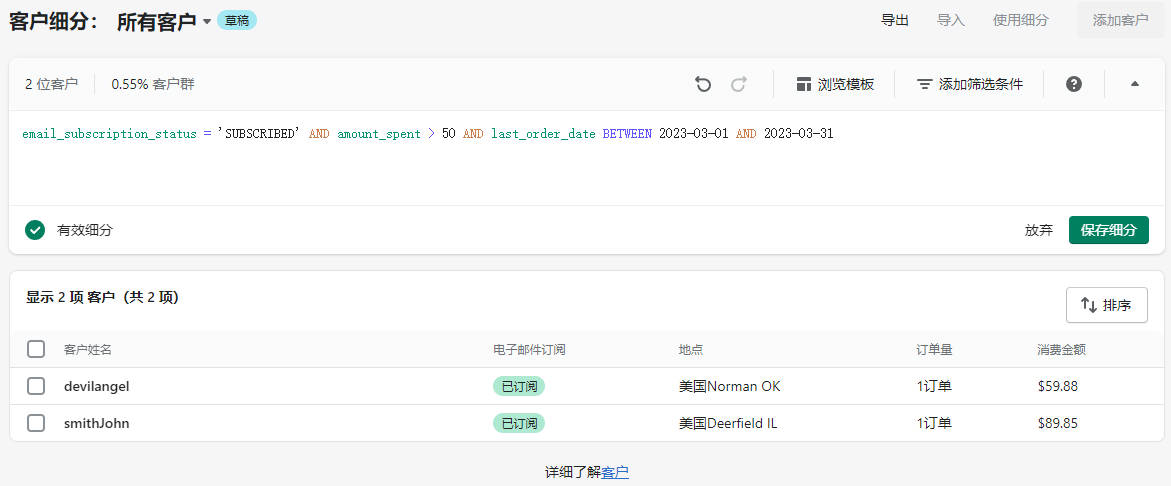1171x486 pixels.
Task: Click the BETWEEN keyword in the query
Action: (x=627, y=134)
